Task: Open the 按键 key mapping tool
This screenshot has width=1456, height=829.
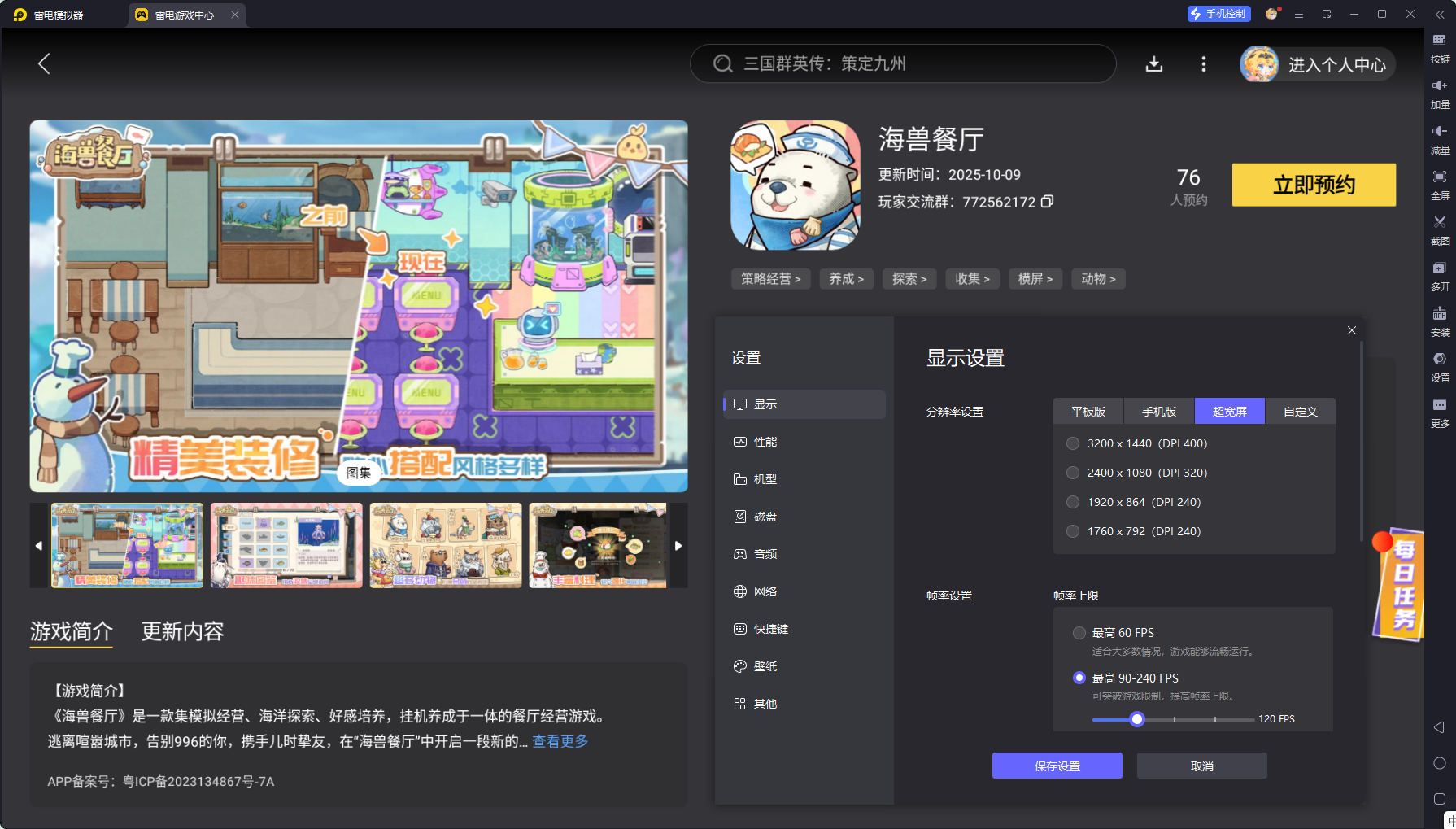Action: click(1440, 48)
